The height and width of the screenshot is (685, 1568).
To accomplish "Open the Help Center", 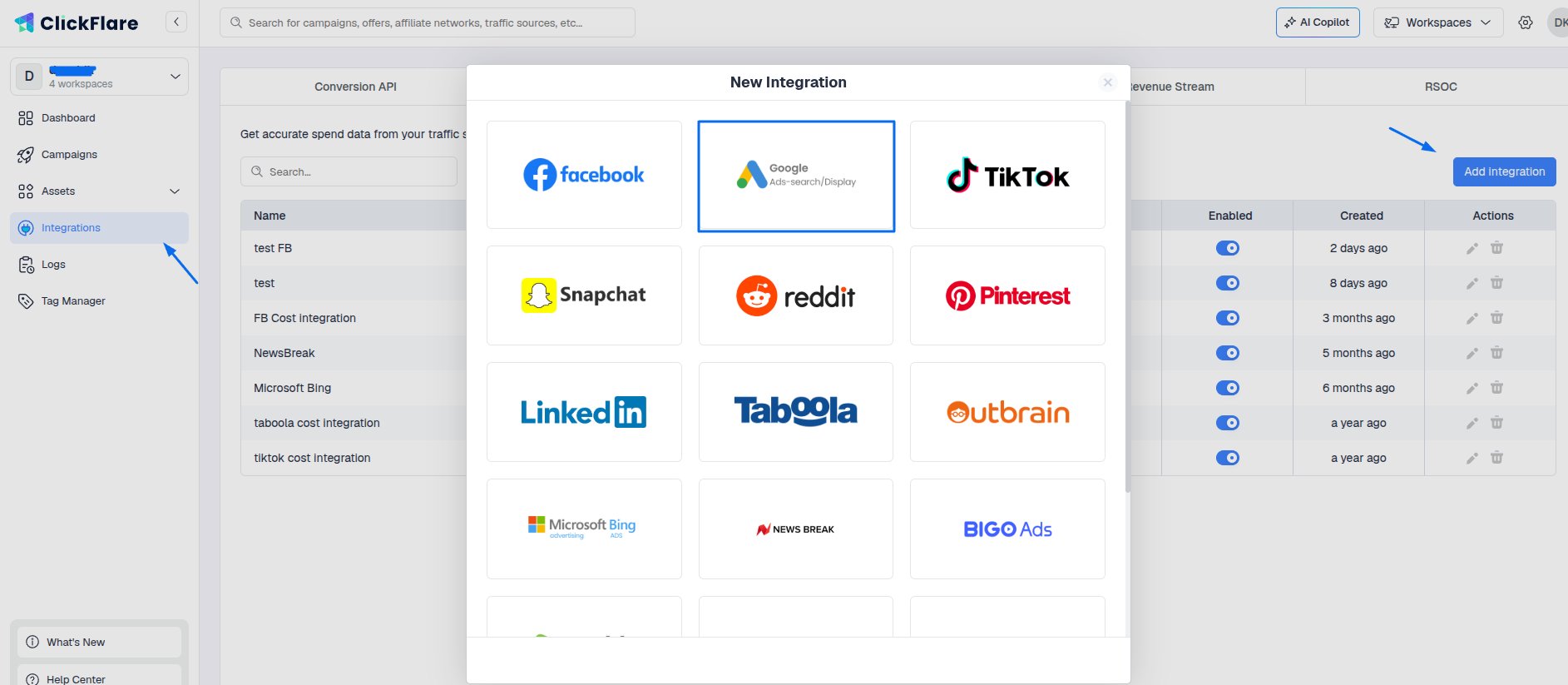I will [99, 676].
